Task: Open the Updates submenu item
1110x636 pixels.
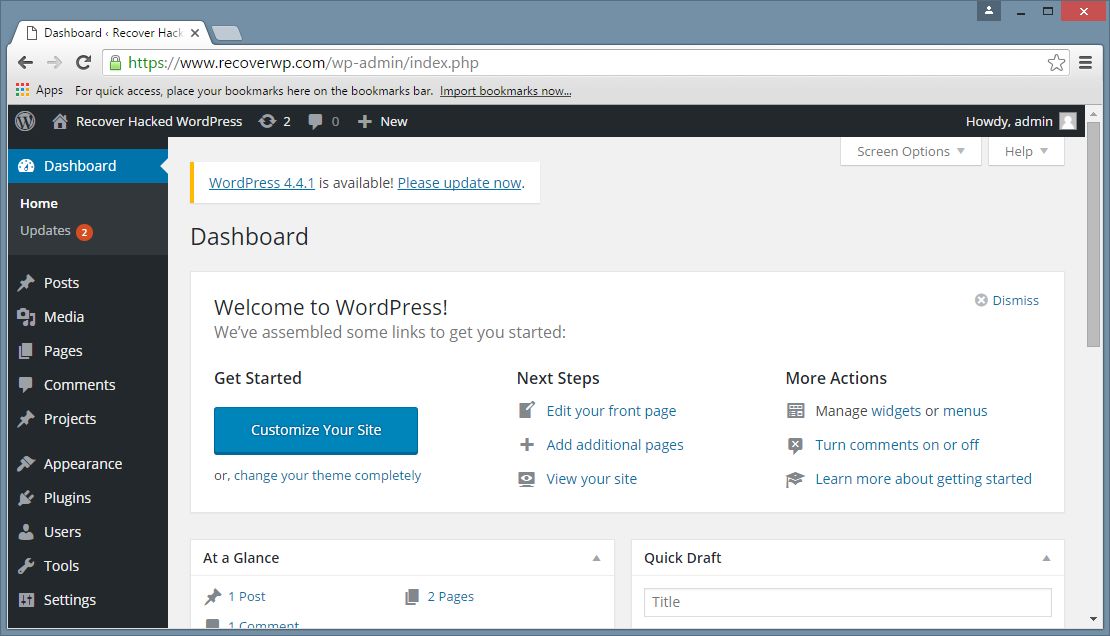Action: tap(56, 231)
